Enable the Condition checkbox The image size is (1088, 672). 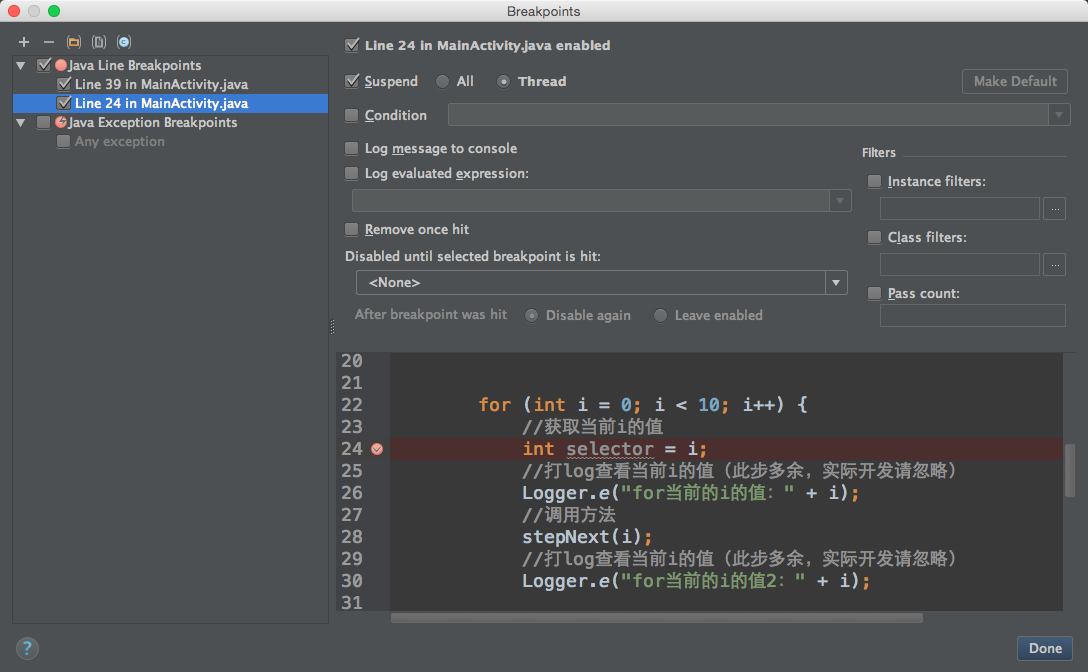[352, 115]
